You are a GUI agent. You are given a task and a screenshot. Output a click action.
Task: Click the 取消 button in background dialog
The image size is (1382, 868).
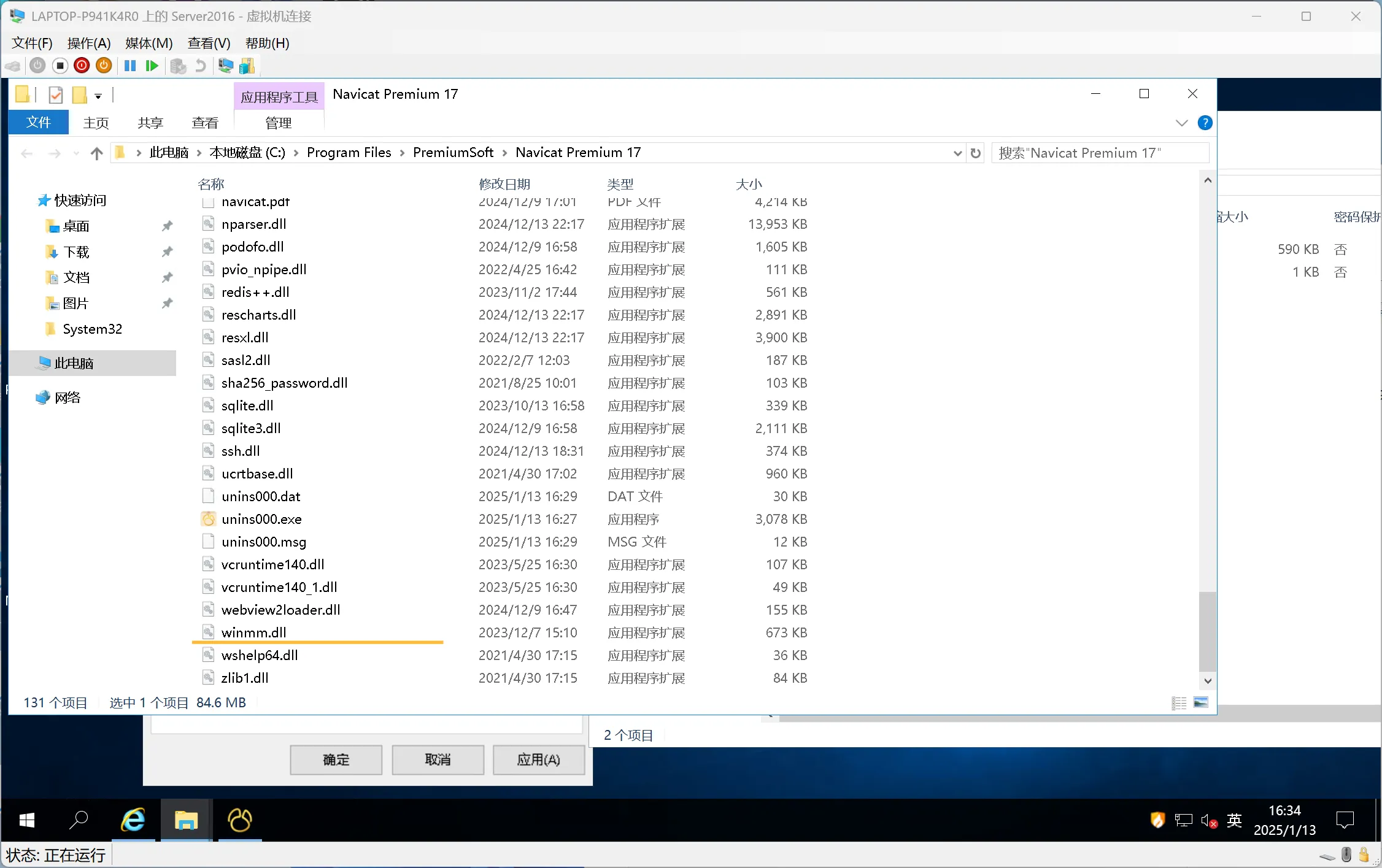pos(438,760)
